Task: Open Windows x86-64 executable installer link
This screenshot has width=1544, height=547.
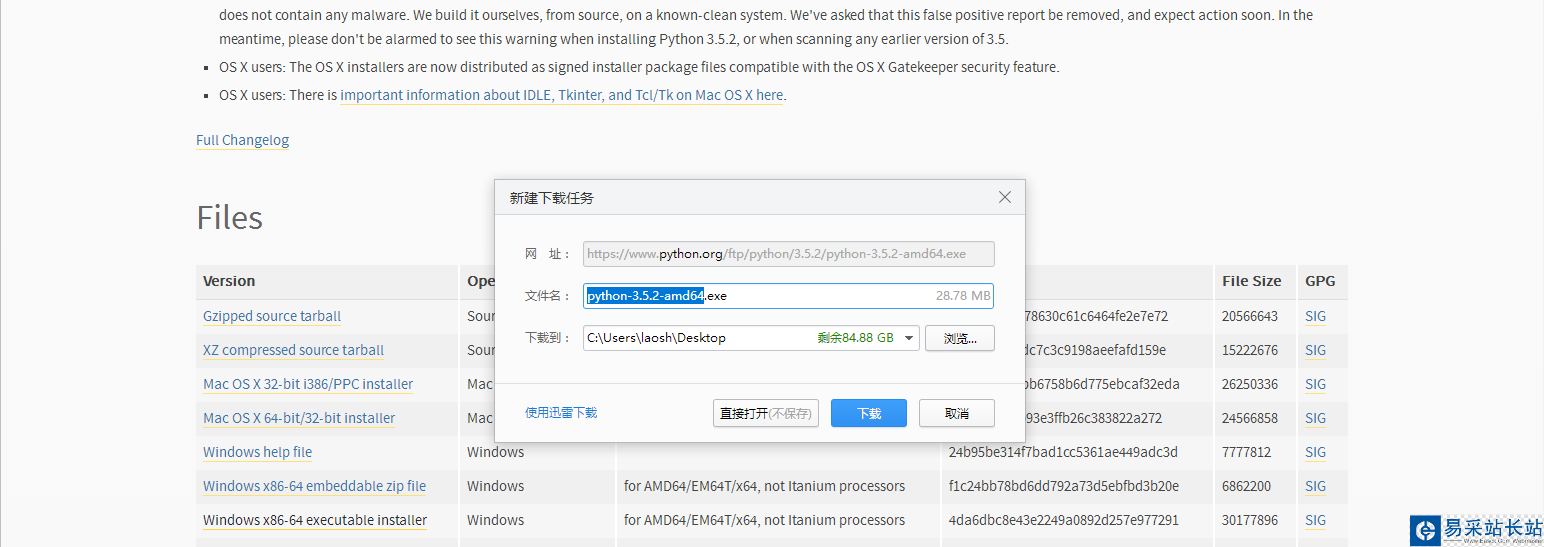Action: point(315,520)
